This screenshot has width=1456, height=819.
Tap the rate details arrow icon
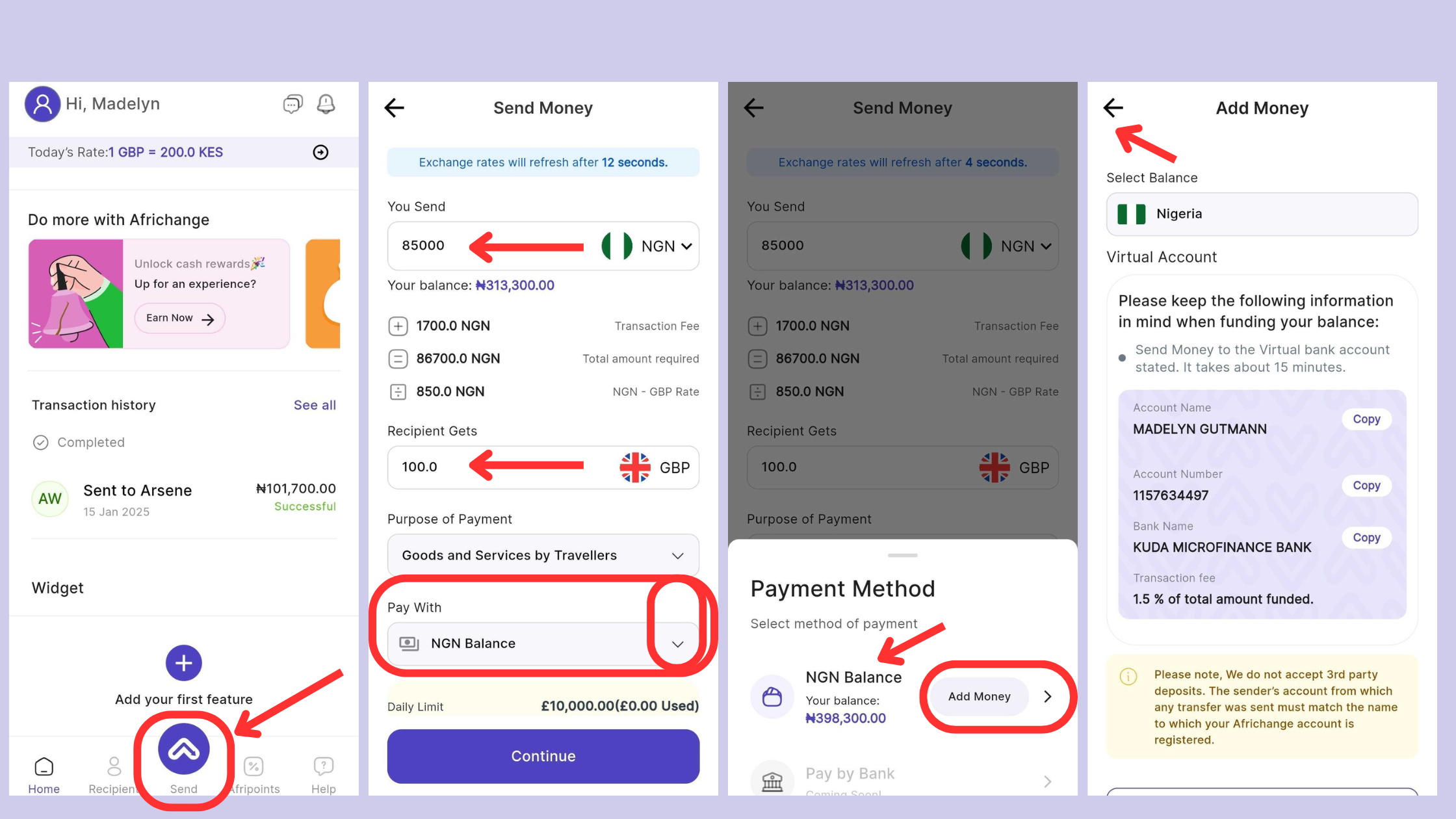pos(320,152)
